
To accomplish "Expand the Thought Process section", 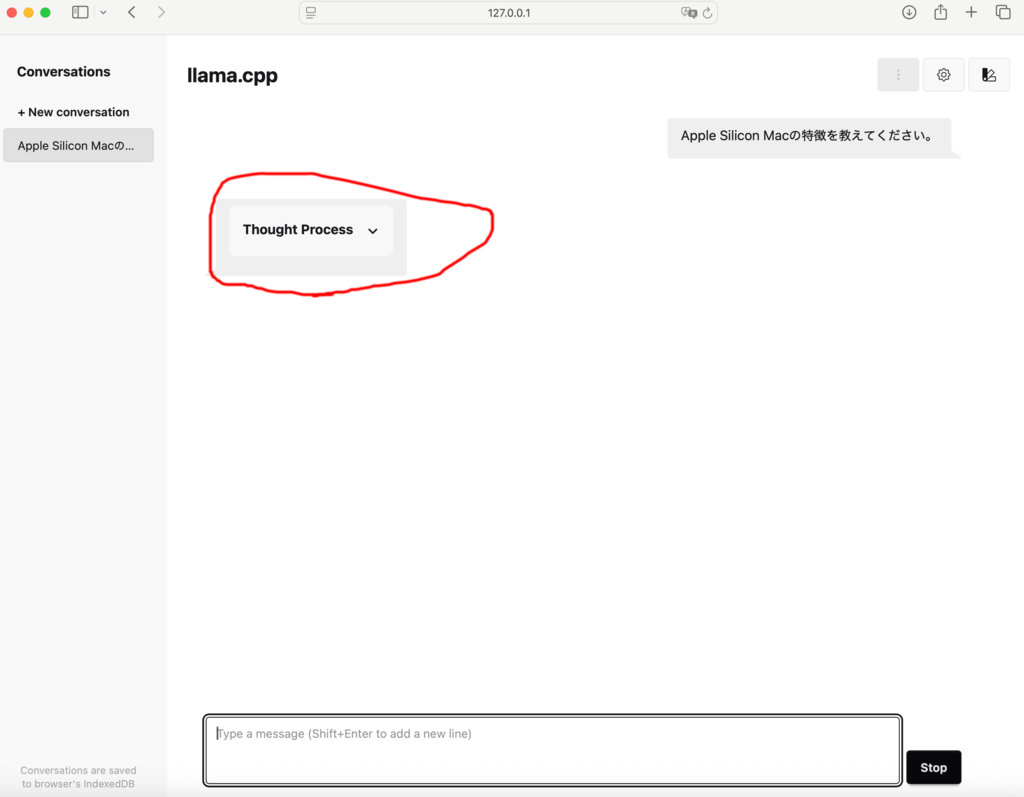I will [311, 230].
